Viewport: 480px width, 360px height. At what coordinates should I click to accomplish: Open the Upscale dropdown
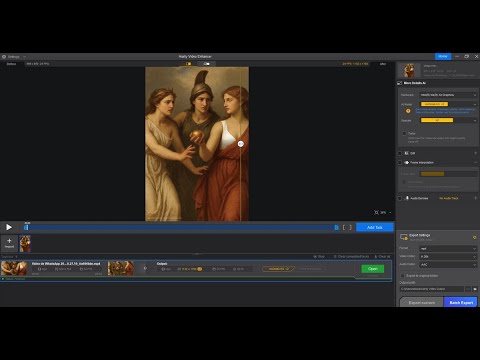click(x=448, y=120)
